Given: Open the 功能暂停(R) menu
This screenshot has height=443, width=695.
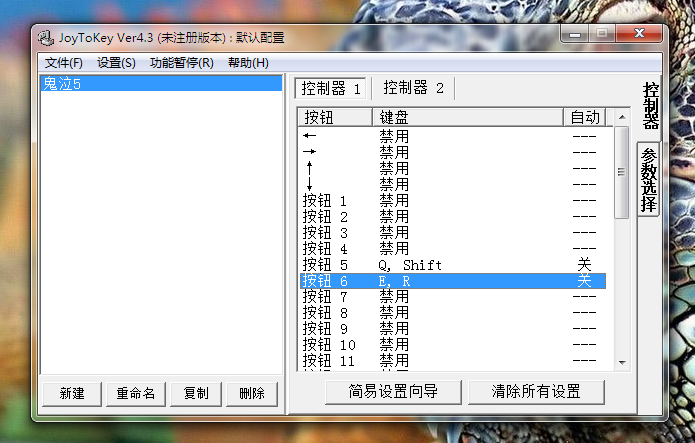Looking at the screenshot, I should pyautogui.click(x=182, y=63).
